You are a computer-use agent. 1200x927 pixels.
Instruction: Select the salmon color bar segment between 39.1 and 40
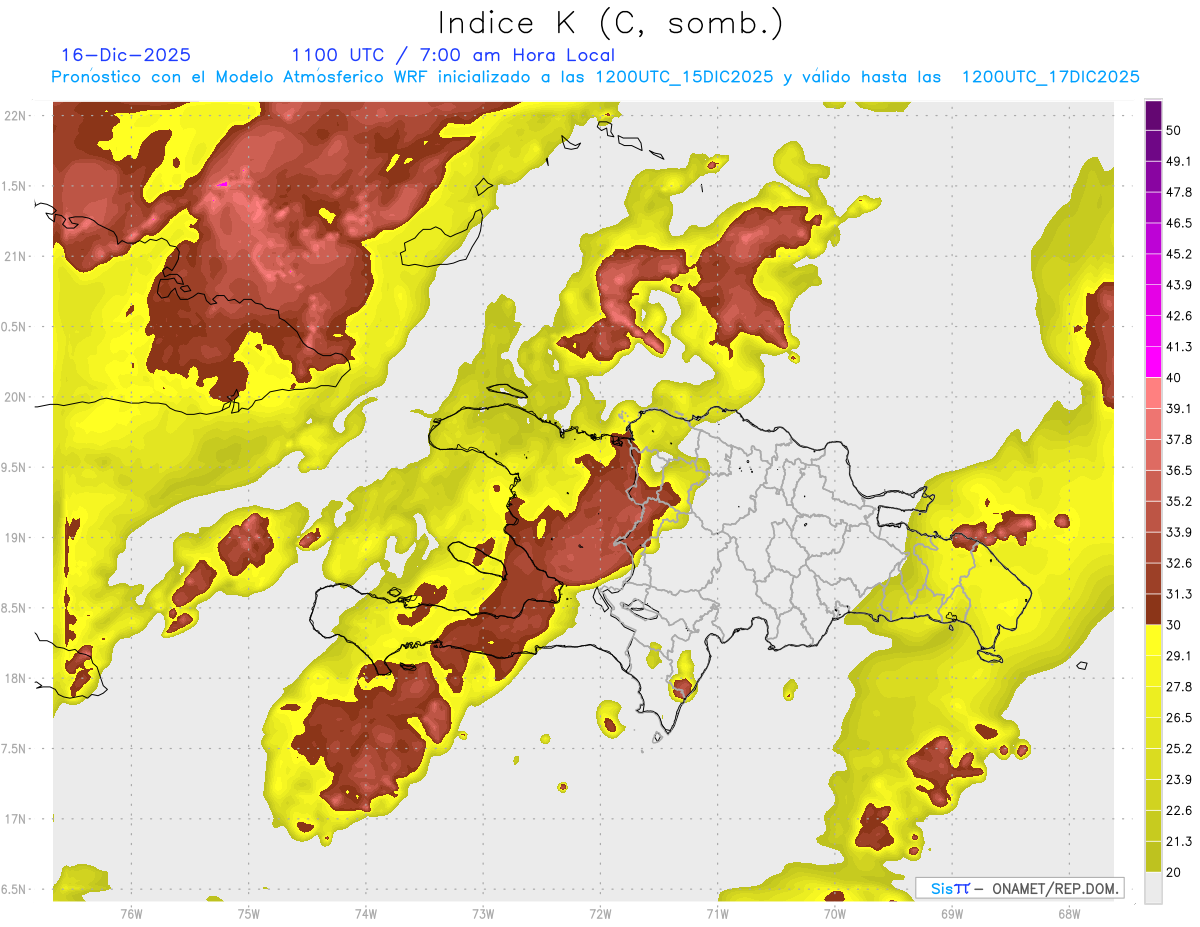point(1153,392)
